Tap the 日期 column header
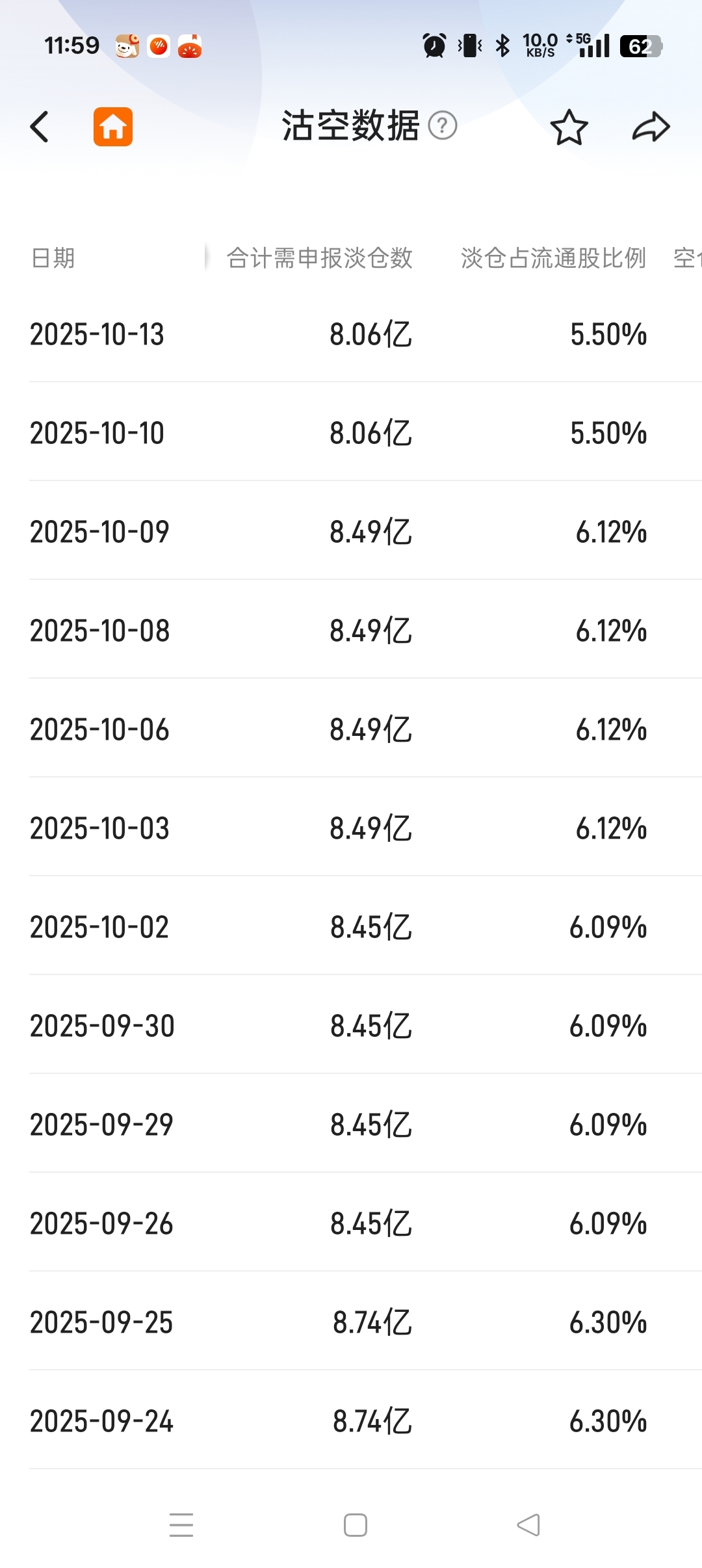 point(53,258)
